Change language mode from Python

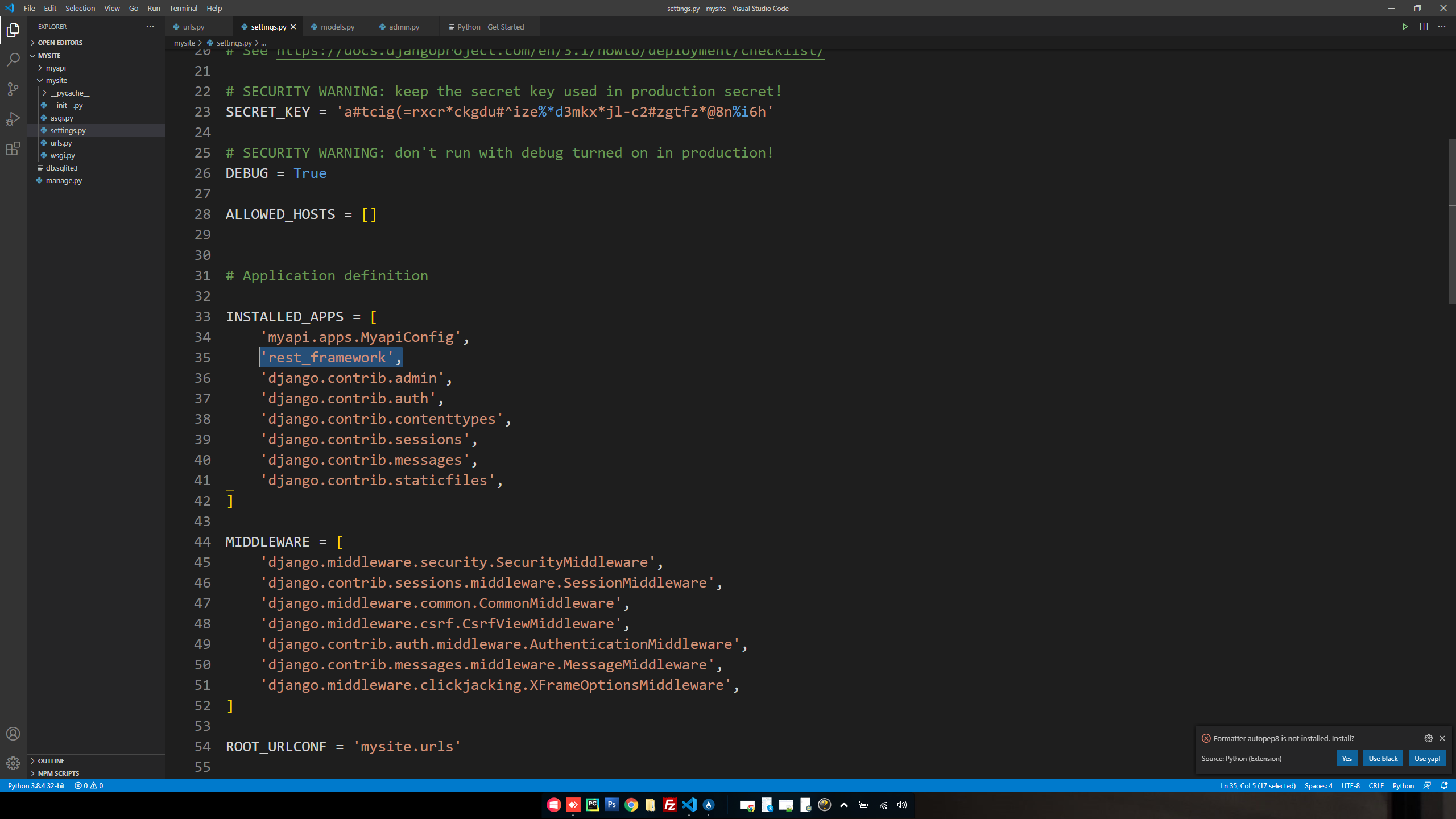pos(1403,785)
